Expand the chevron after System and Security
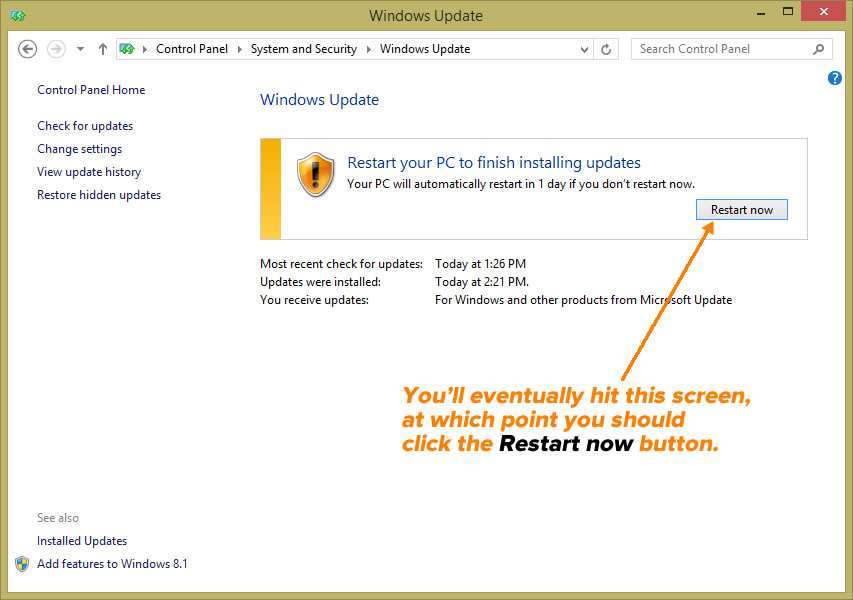The width and height of the screenshot is (853, 600). point(369,49)
